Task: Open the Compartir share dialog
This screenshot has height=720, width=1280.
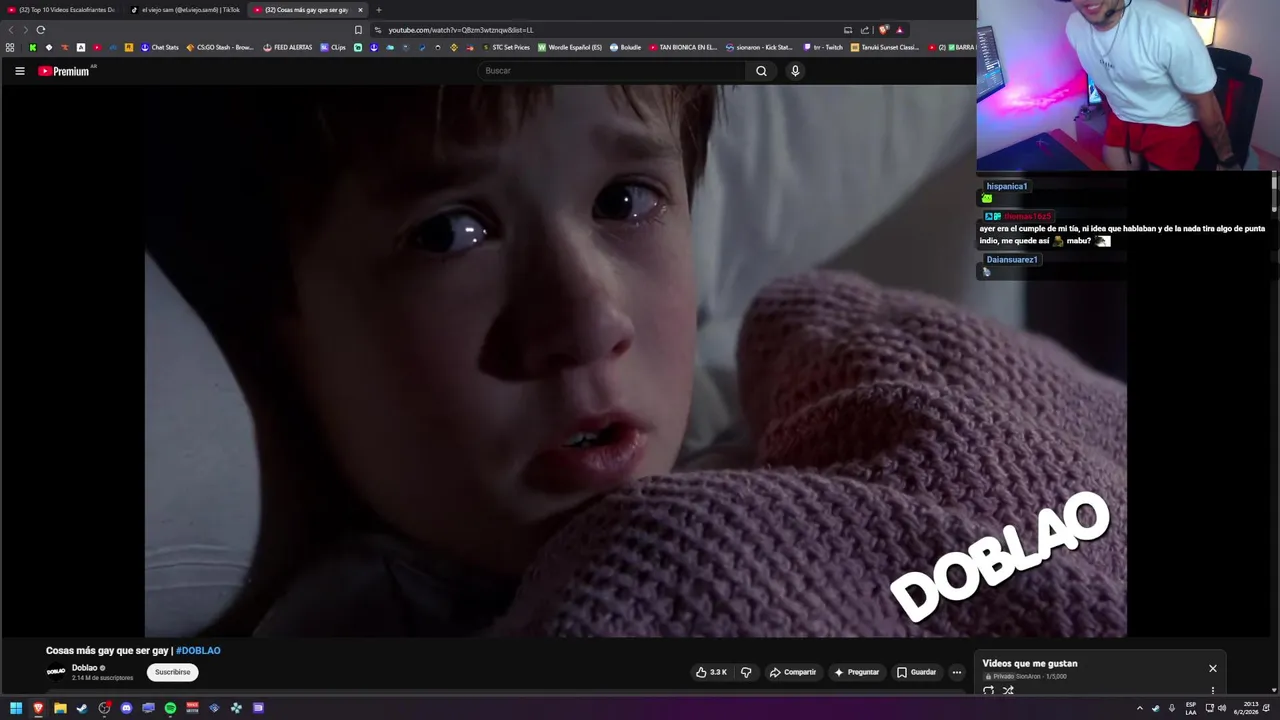Action: tap(793, 672)
